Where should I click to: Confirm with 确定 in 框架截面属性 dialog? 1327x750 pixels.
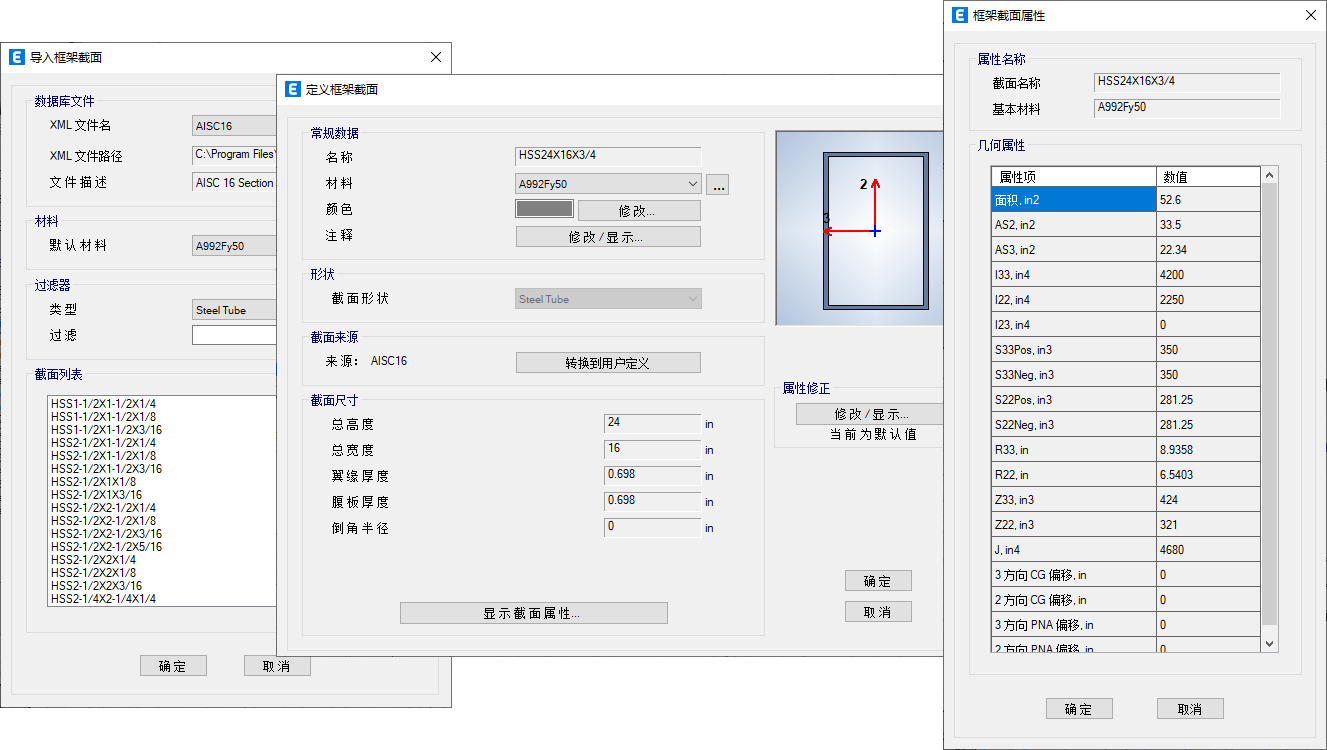[1078, 709]
